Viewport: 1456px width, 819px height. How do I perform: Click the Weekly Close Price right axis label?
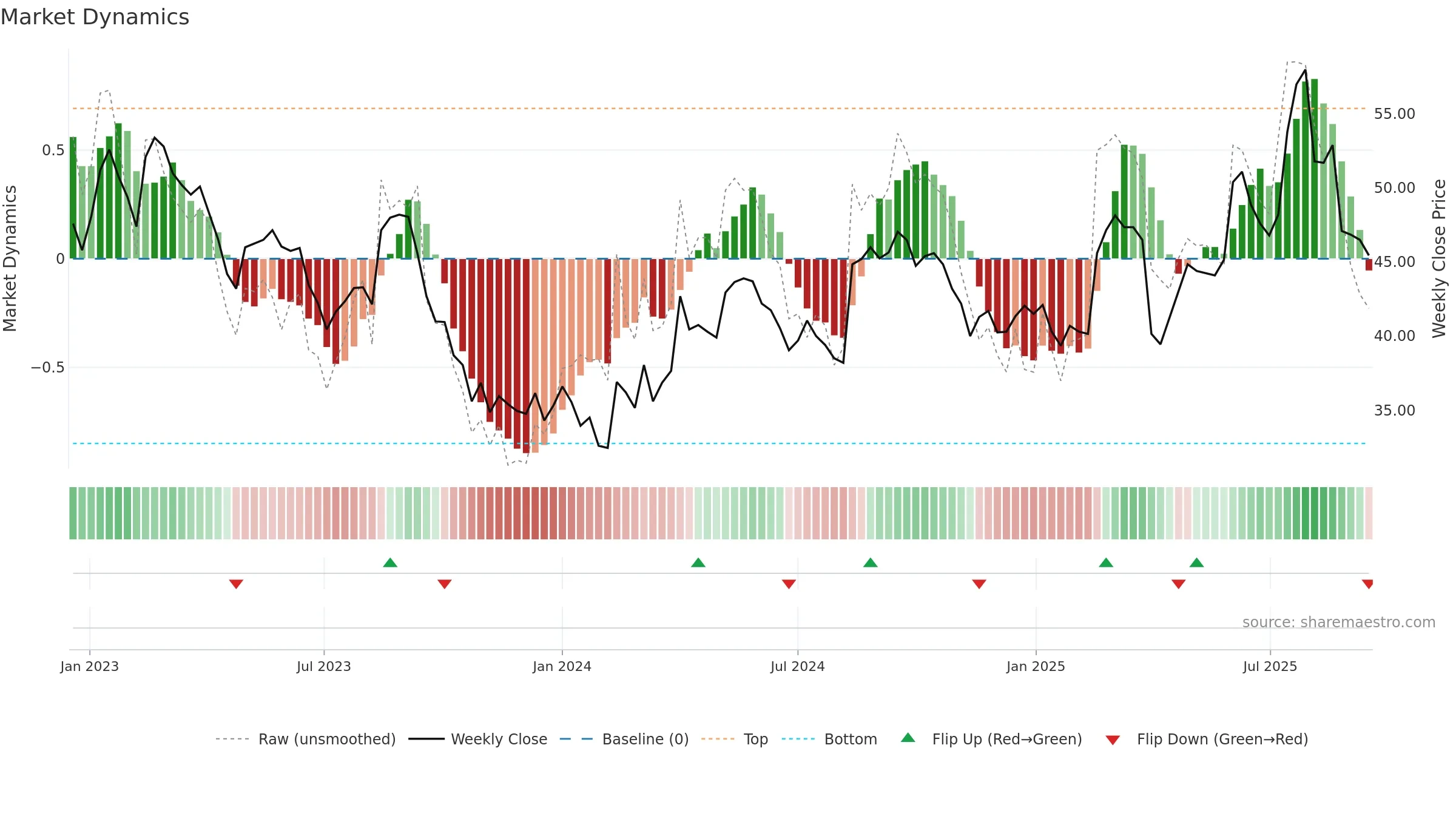1439,258
